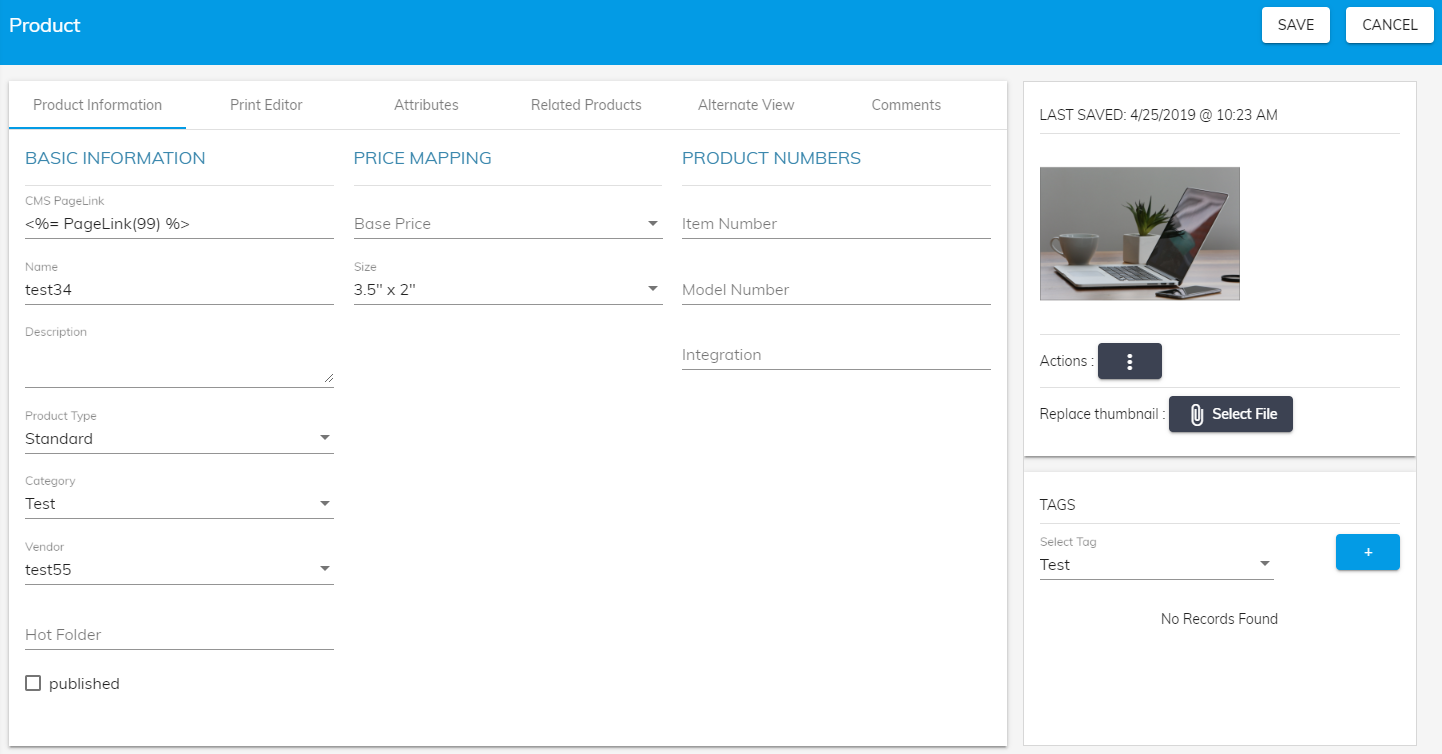Click the PRICE MAPPING heading
The width and height of the screenshot is (1442, 754).
pyautogui.click(x=423, y=158)
